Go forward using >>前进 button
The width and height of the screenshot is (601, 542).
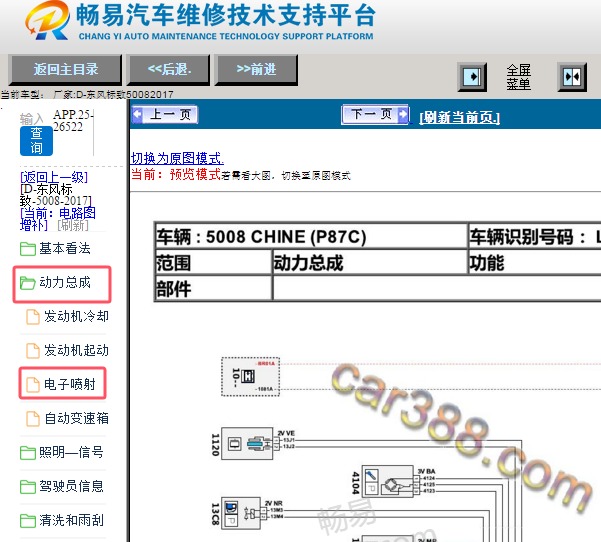tap(256, 70)
